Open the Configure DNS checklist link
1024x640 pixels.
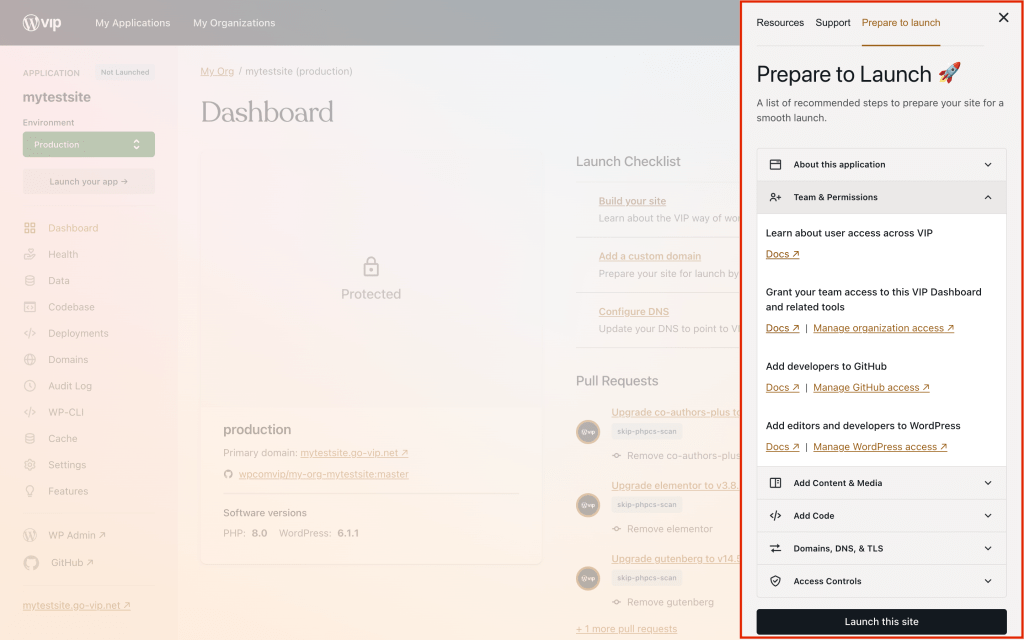(x=633, y=312)
